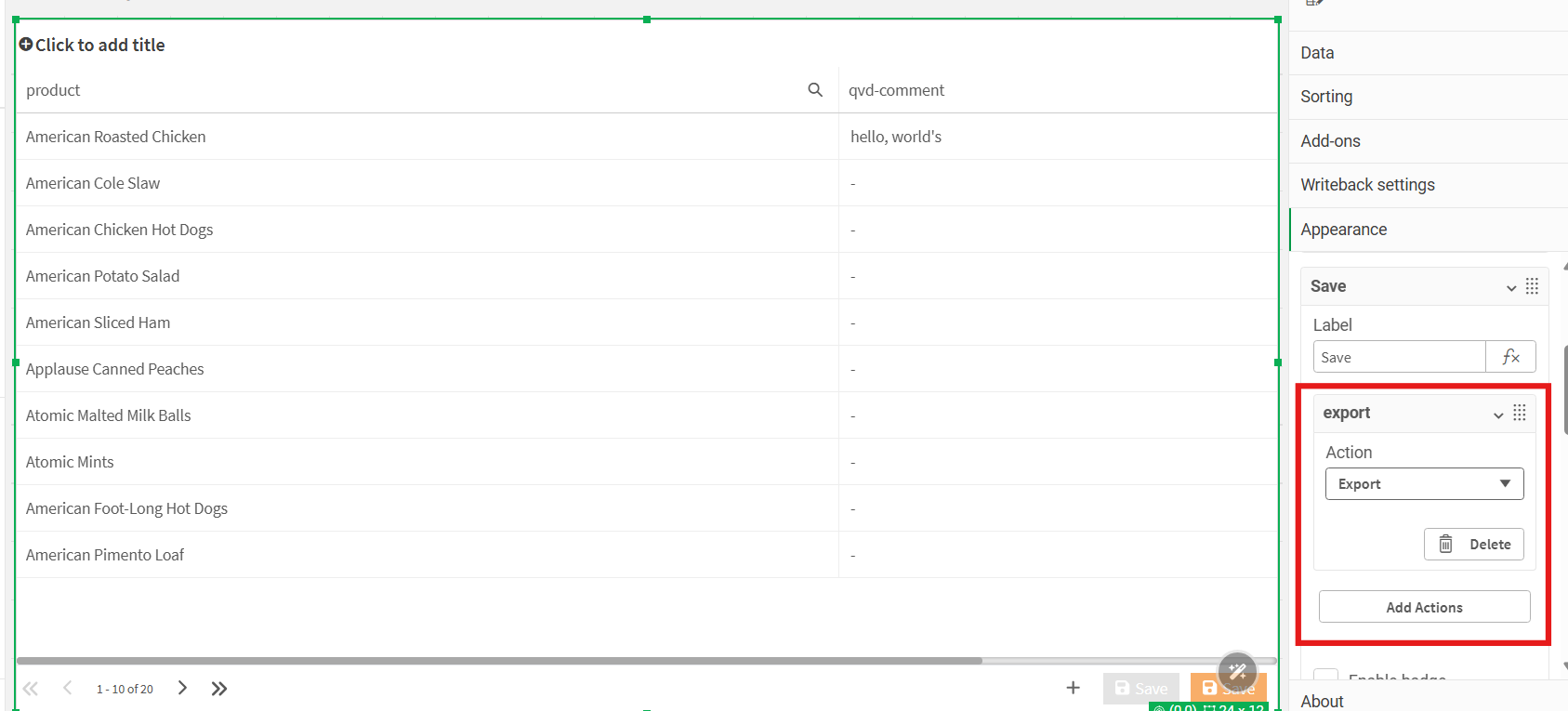Image resolution: width=1568 pixels, height=711 pixels.
Task: Open the fx expression editor for Label
Action: coord(1510,357)
